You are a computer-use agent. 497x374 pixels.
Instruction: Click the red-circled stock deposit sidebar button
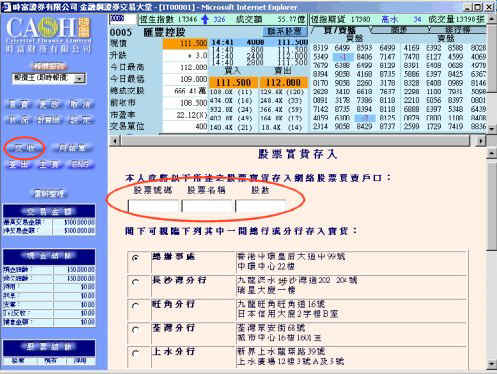pyautogui.click(x=24, y=148)
